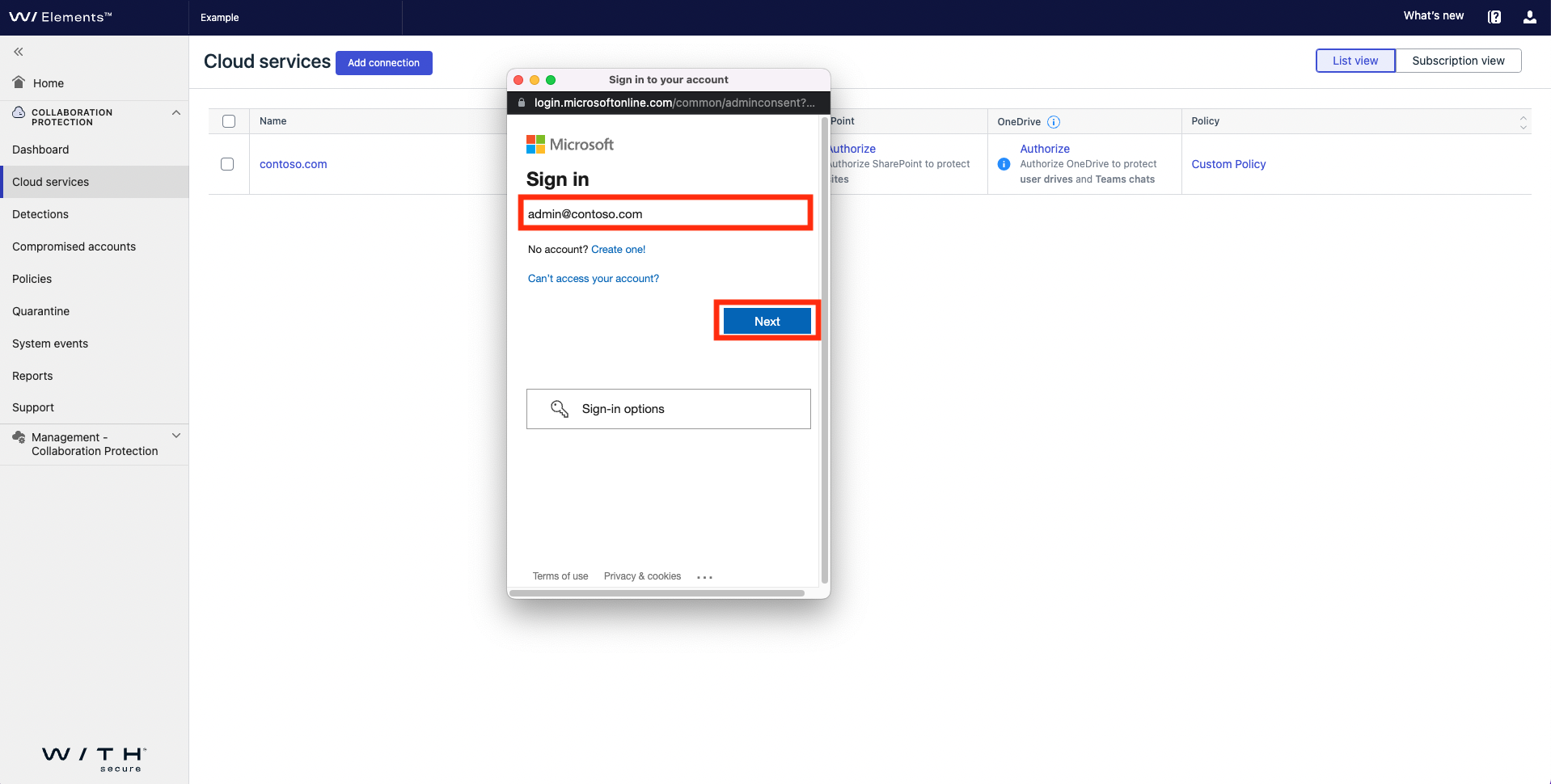Viewport: 1551px width, 784px height.
Task: Click the OneDrive info icon in the table
Action: click(x=1054, y=121)
